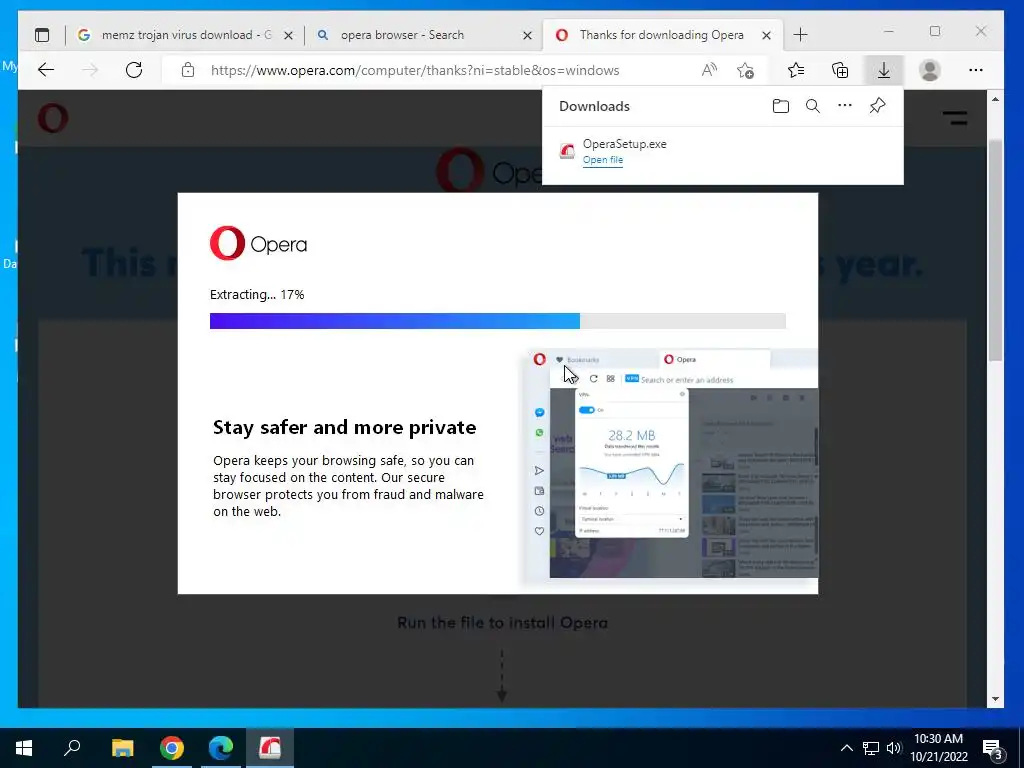
Task: Switch to Microsoft Edge in taskbar
Action: click(x=221, y=748)
